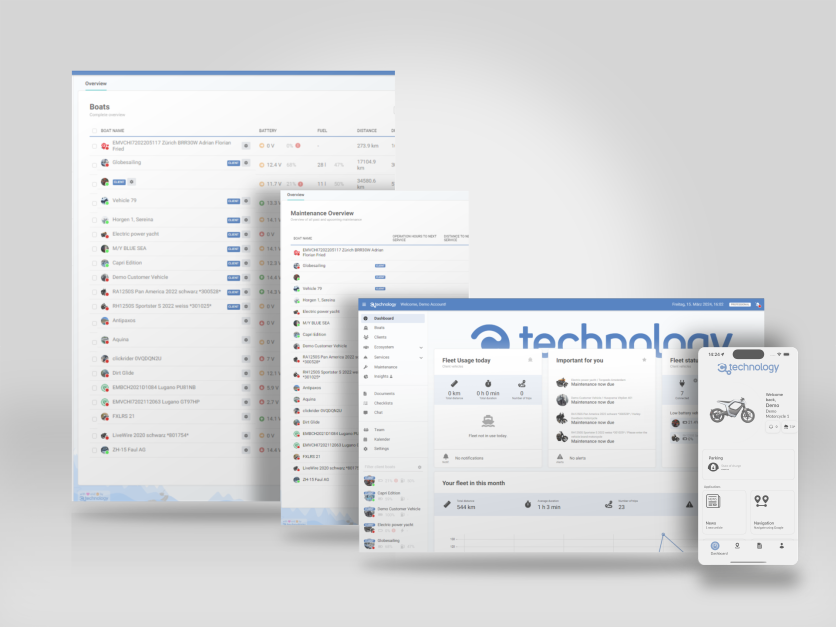This screenshot has height=627, width=836.
Task: Tap location pin tab in phone bottom bar
Action: (737, 545)
